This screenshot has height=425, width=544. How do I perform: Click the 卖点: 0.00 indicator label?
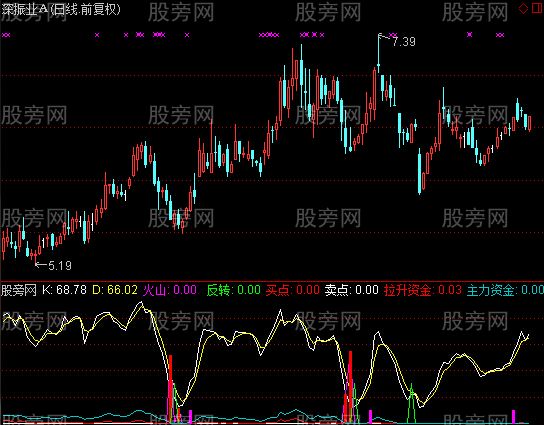click(351, 290)
